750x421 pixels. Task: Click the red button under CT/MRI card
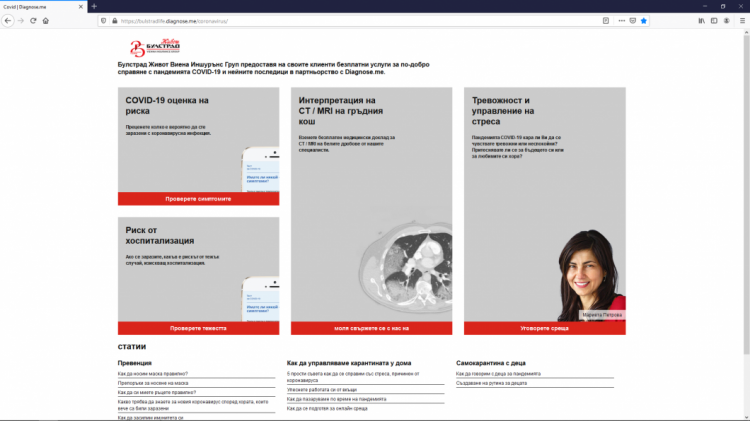tap(371, 328)
